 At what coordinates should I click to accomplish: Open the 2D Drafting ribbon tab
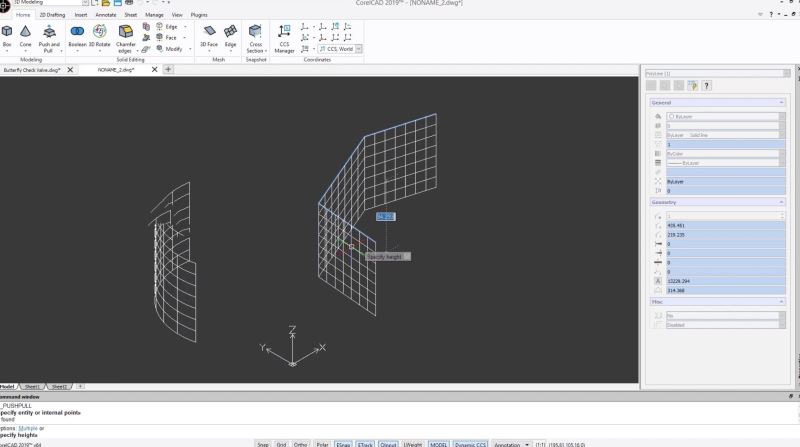[x=53, y=15]
